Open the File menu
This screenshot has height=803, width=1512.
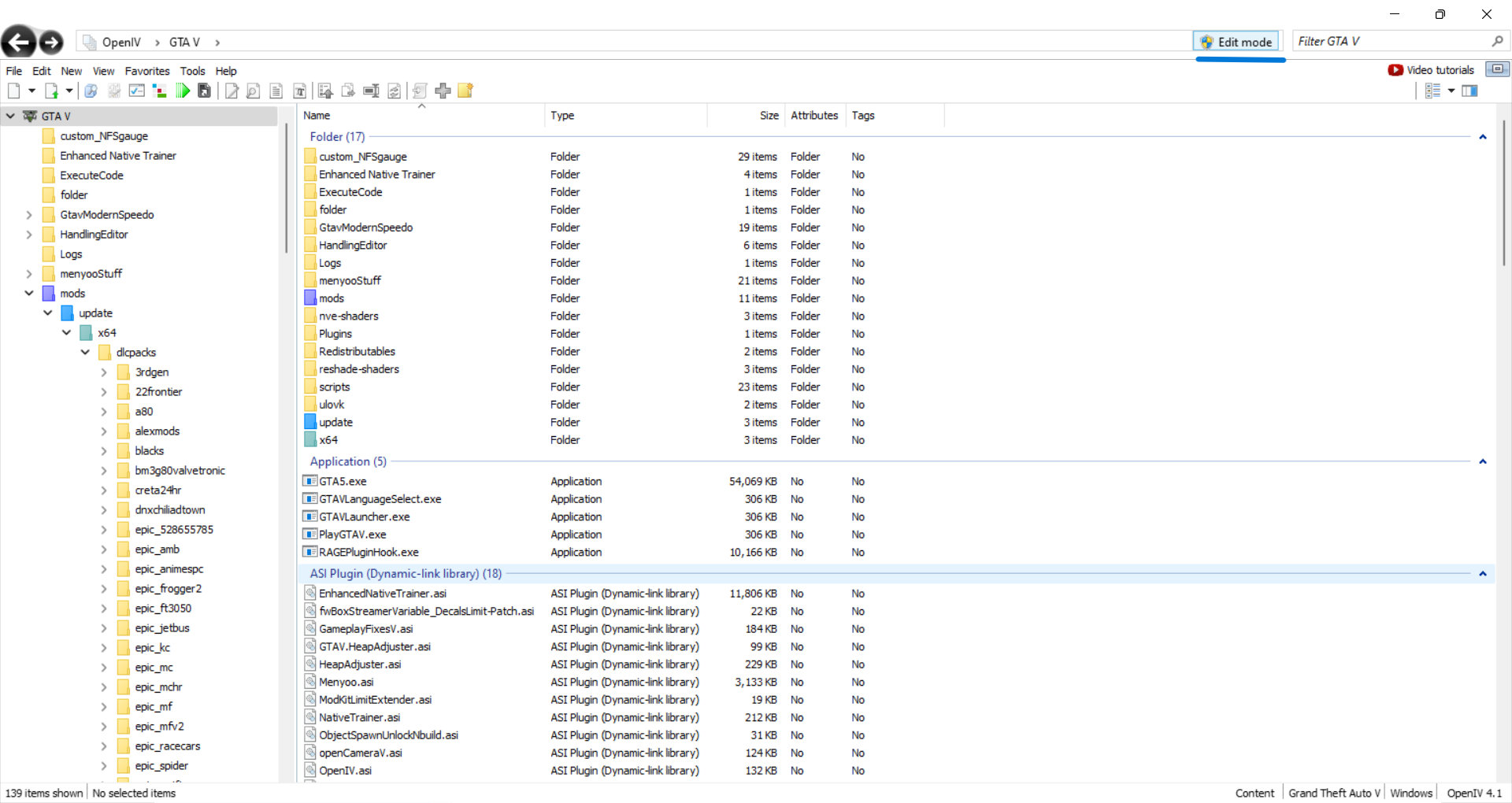click(13, 71)
